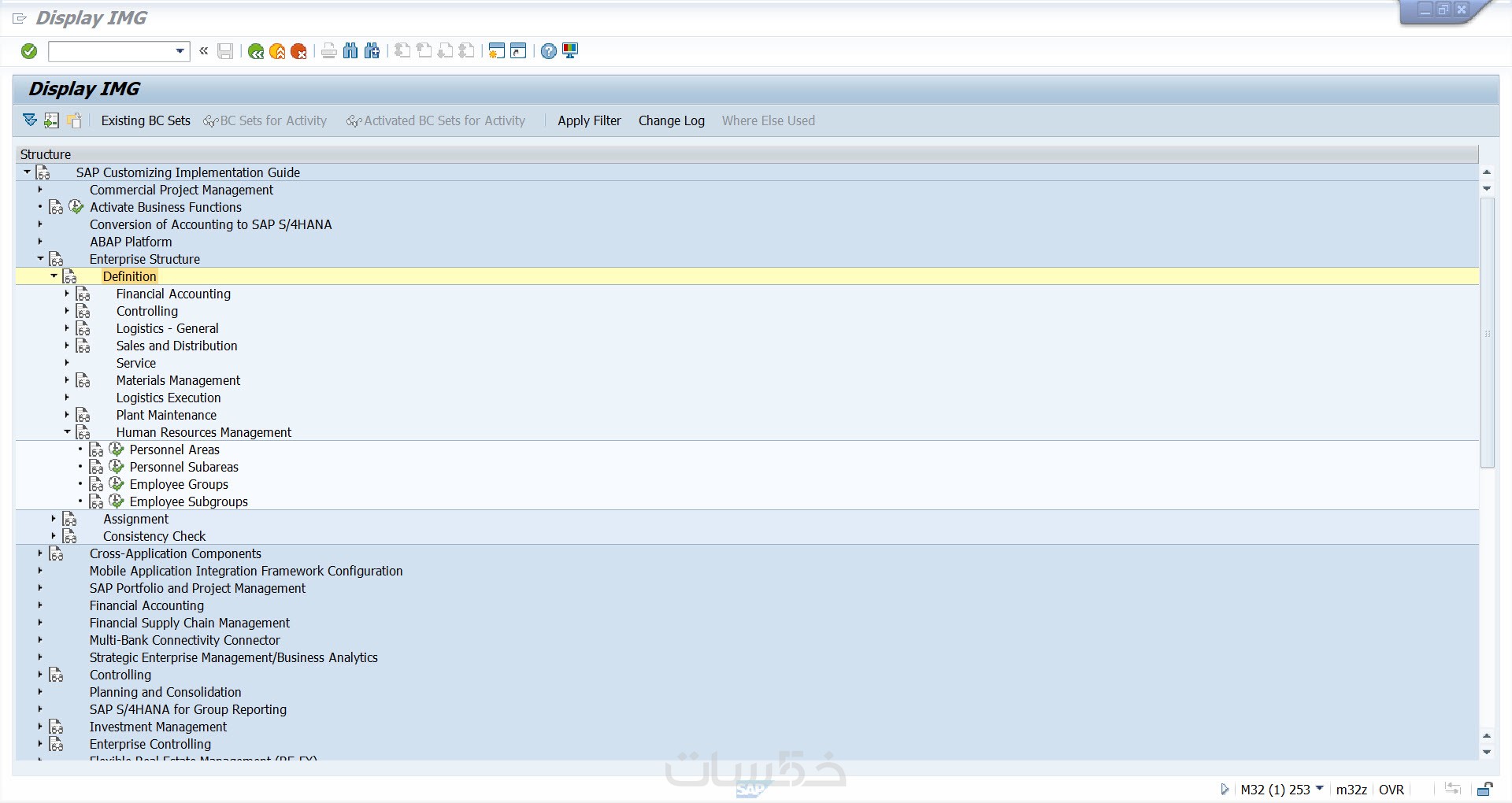The image size is (1512, 803).
Task: Select the Enterprise Controlling row
Action: point(150,744)
